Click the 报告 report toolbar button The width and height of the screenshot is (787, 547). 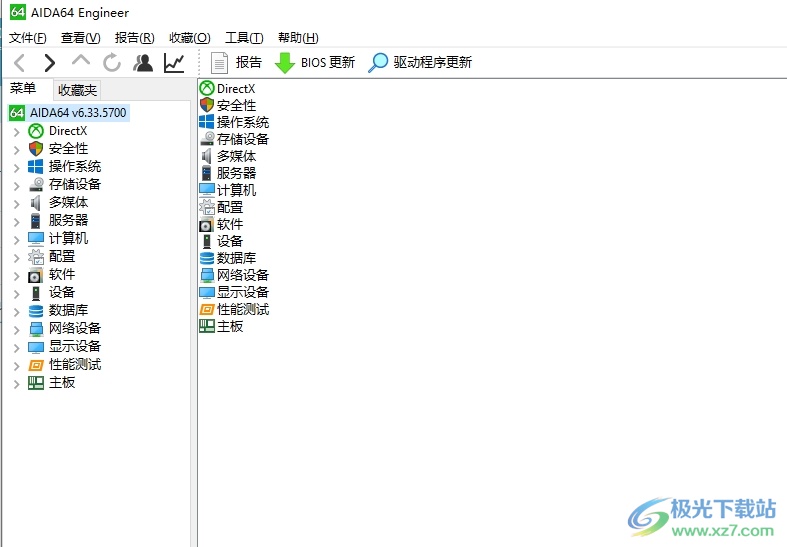pos(236,63)
